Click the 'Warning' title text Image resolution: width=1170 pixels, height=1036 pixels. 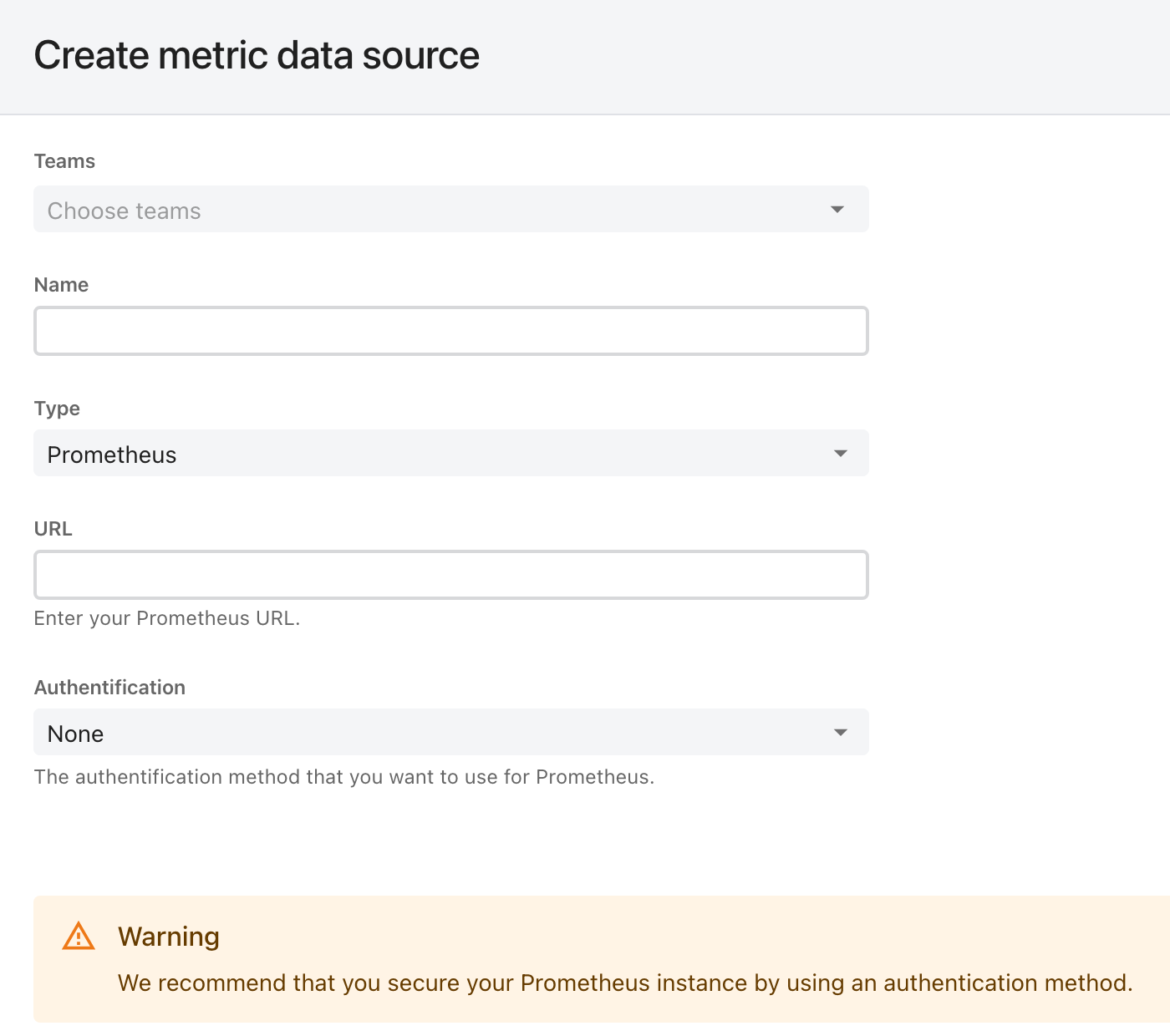pyautogui.click(x=169, y=937)
